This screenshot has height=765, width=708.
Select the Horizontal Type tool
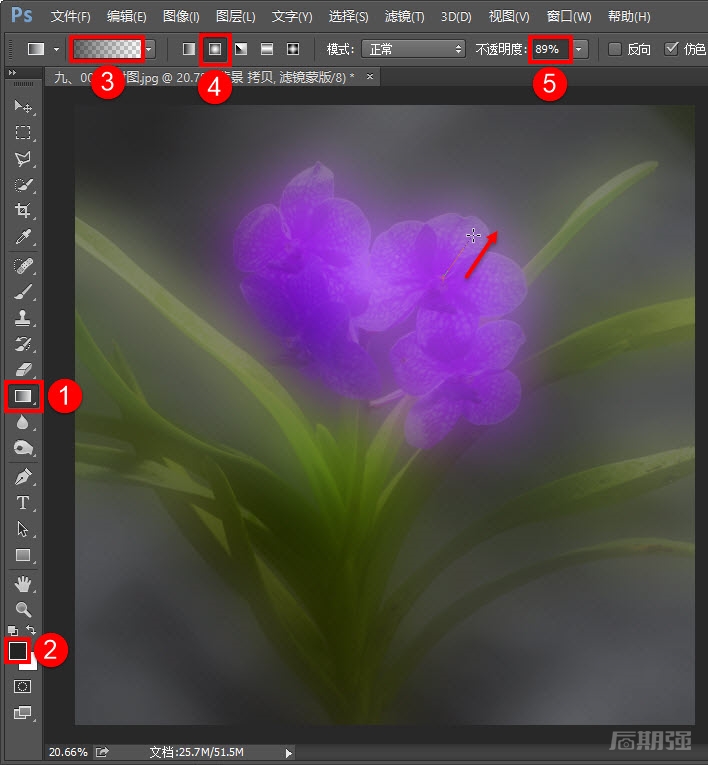pyautogui.click(x=23, y=503)
